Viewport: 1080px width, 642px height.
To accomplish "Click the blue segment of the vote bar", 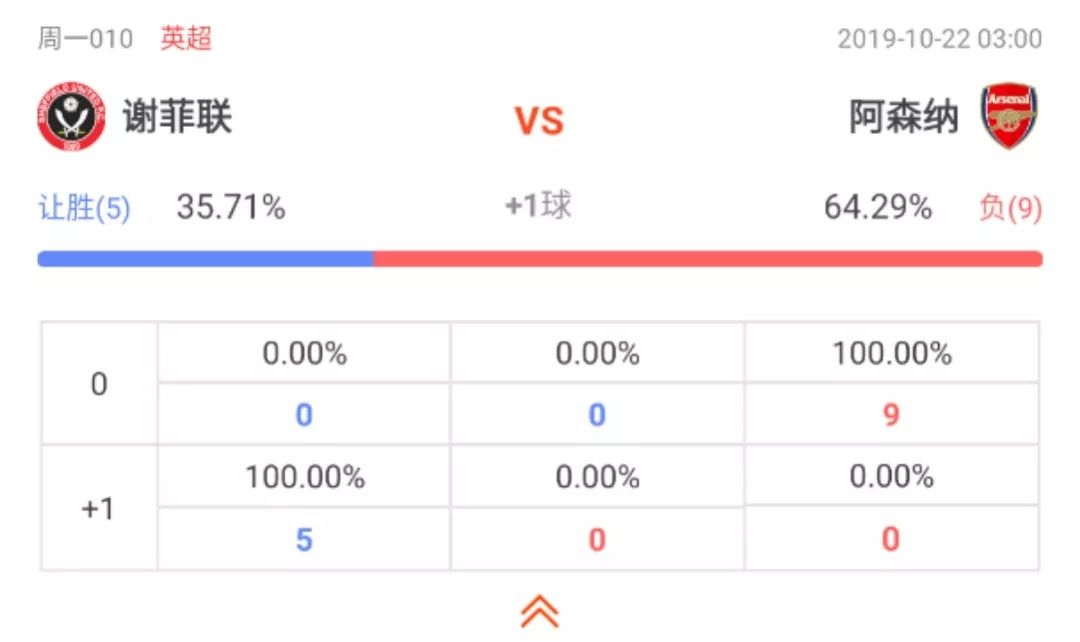I will click(x=205, y=259).
